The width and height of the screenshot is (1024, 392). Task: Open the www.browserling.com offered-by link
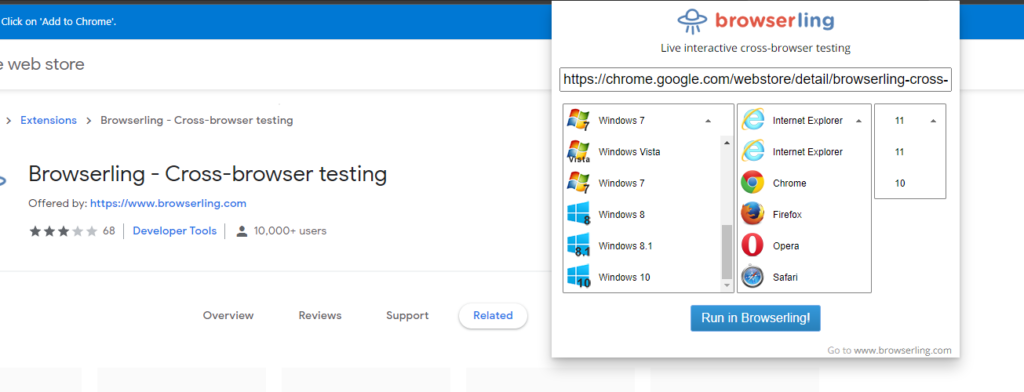tap(168, 203)
